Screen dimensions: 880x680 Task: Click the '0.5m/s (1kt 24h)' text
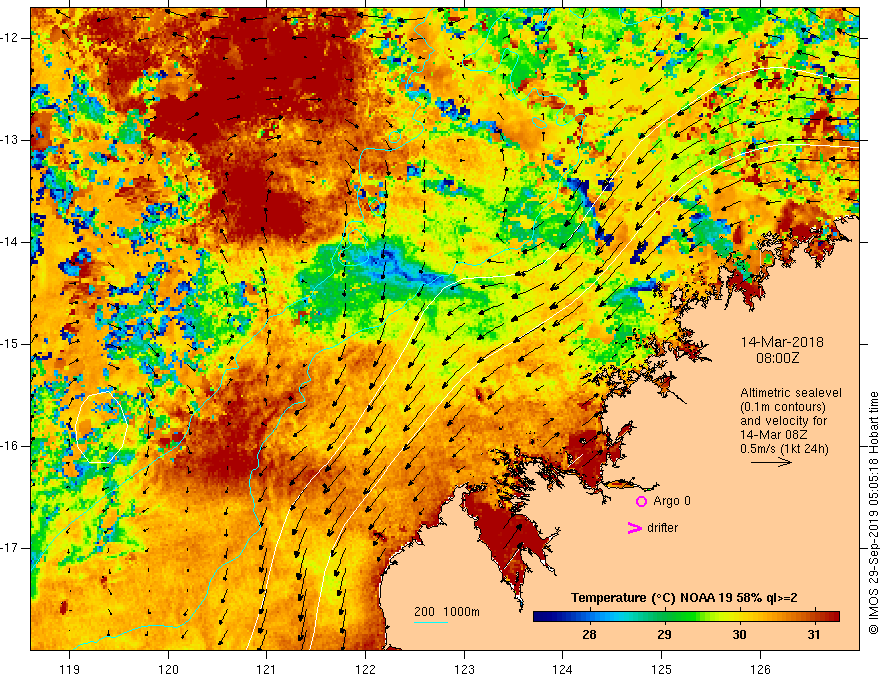coord(784,449)
